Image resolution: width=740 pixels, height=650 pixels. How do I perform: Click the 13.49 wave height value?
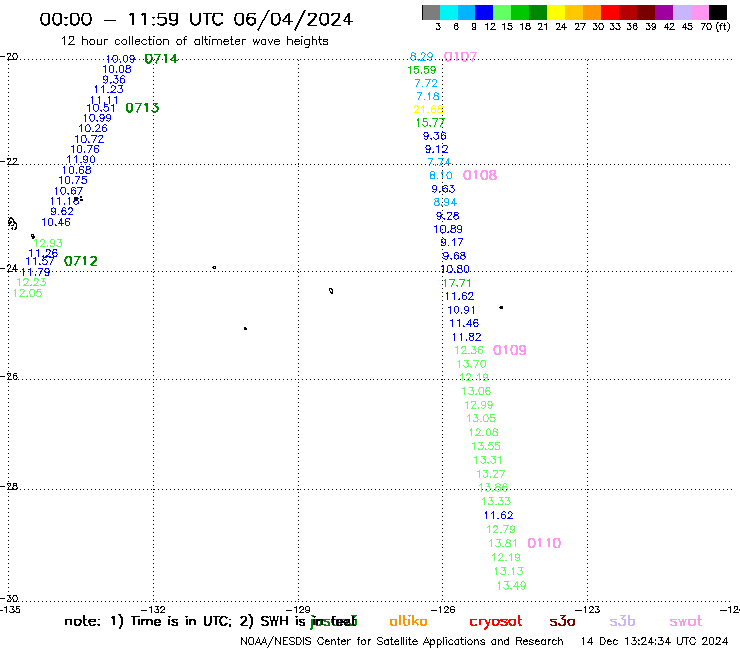512,585
